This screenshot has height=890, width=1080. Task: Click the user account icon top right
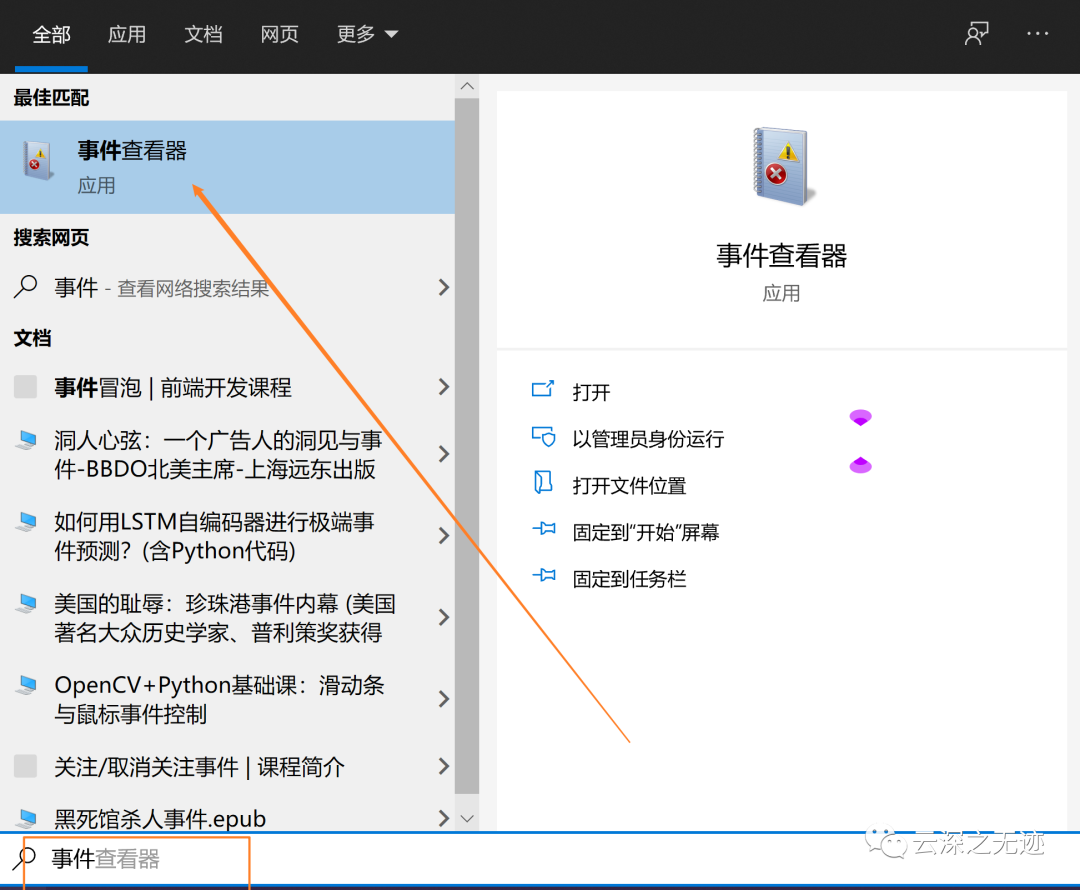tap(976, 33)
